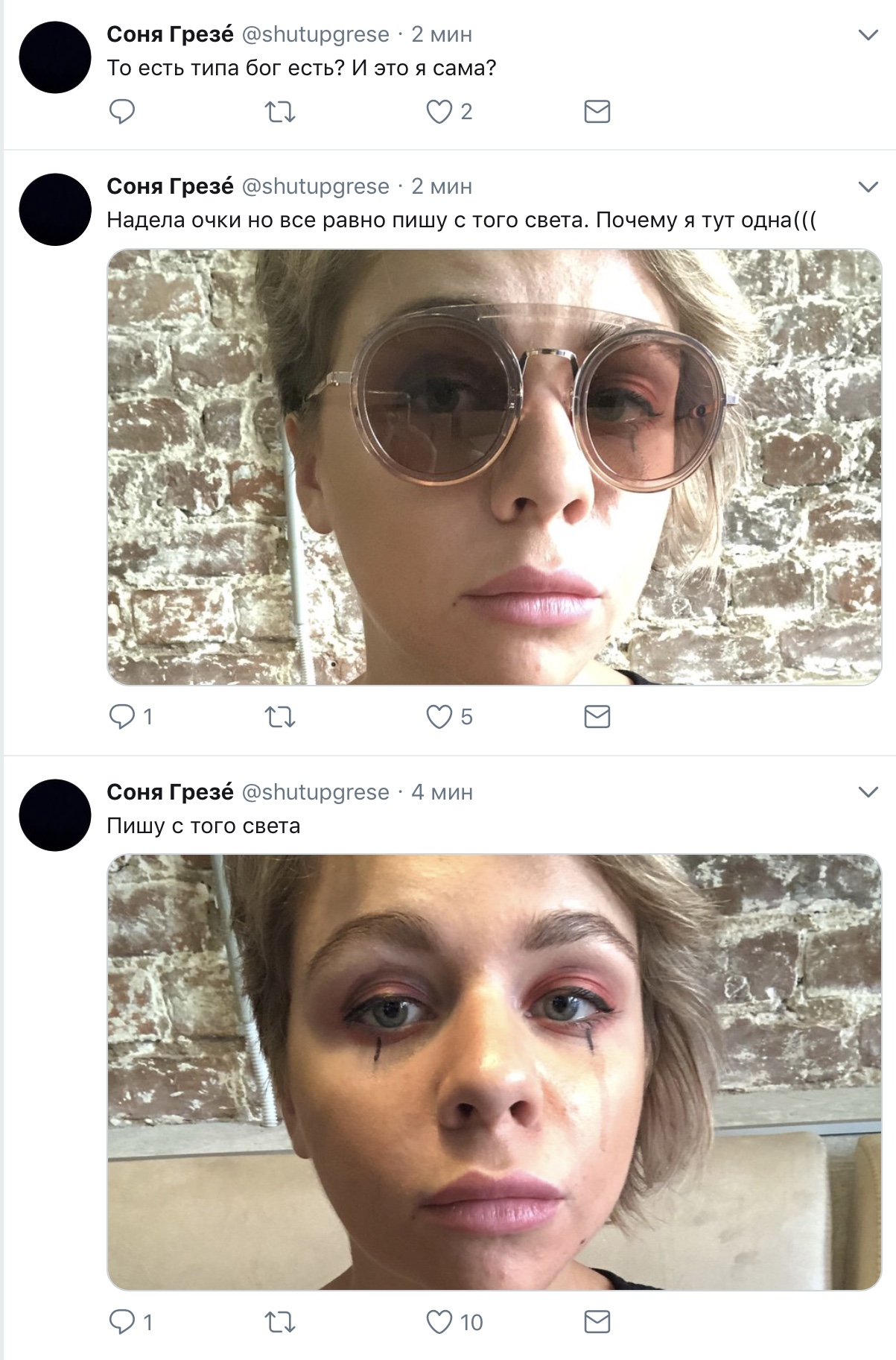Message the 'Пишу с того света' tweet

pos(597,1322)
